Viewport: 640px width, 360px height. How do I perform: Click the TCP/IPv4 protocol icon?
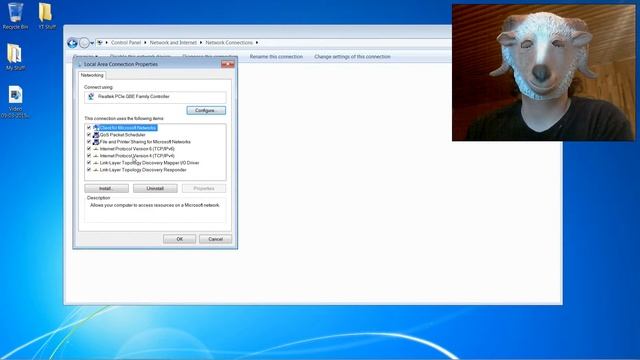pyautogui.click(x=96, y=156)
